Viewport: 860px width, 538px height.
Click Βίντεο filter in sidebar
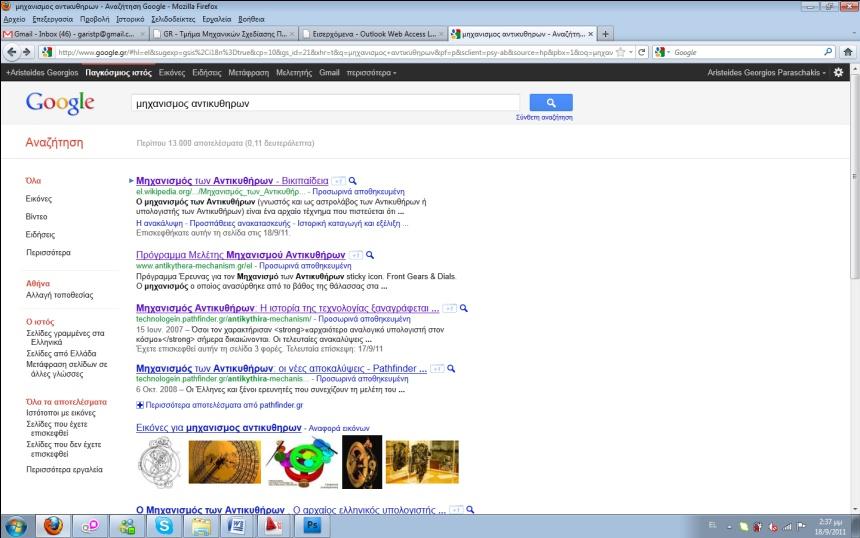click(36, 217)
